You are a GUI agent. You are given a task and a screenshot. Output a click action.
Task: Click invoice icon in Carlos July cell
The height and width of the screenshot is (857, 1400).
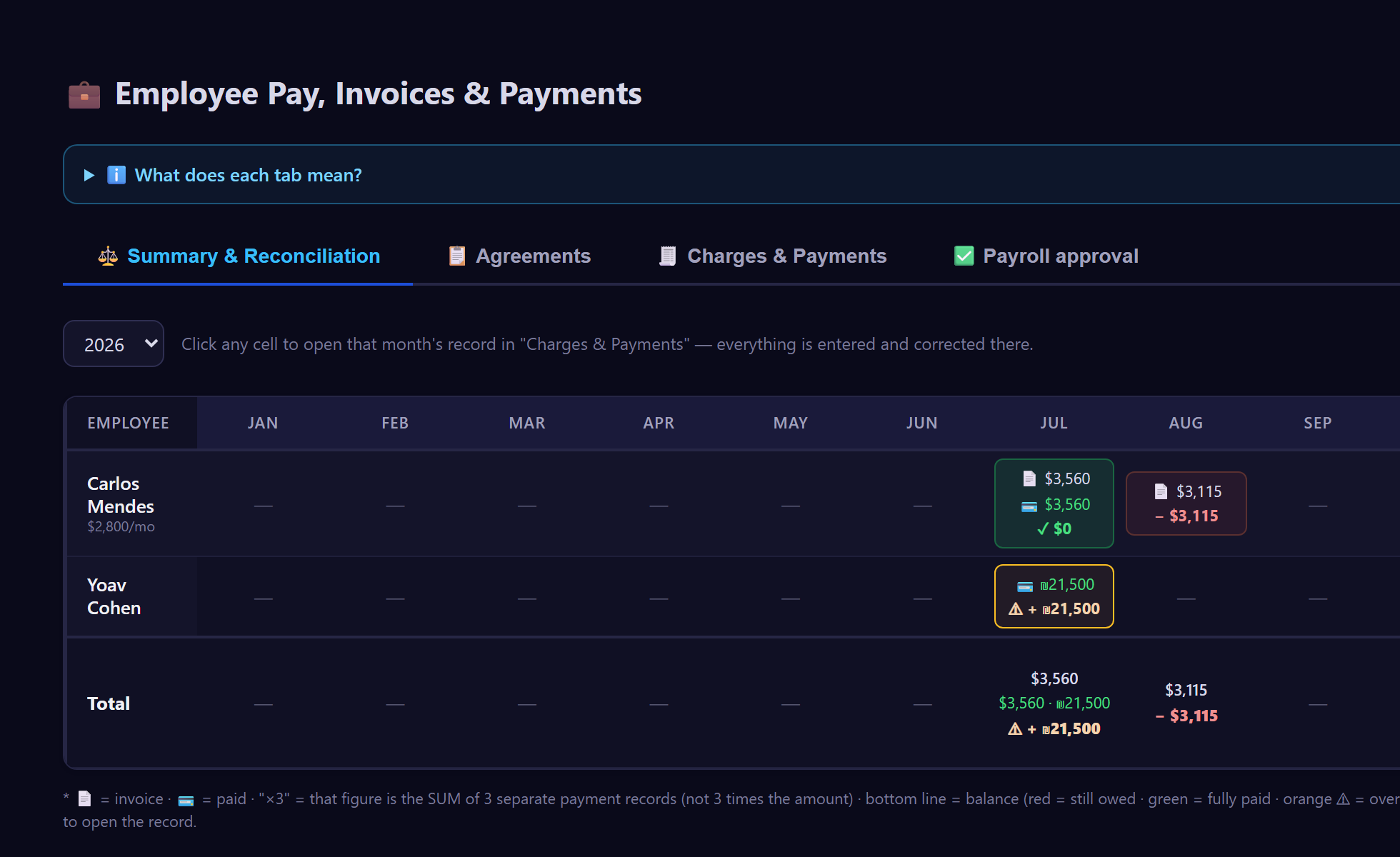tap(1029, 478)
